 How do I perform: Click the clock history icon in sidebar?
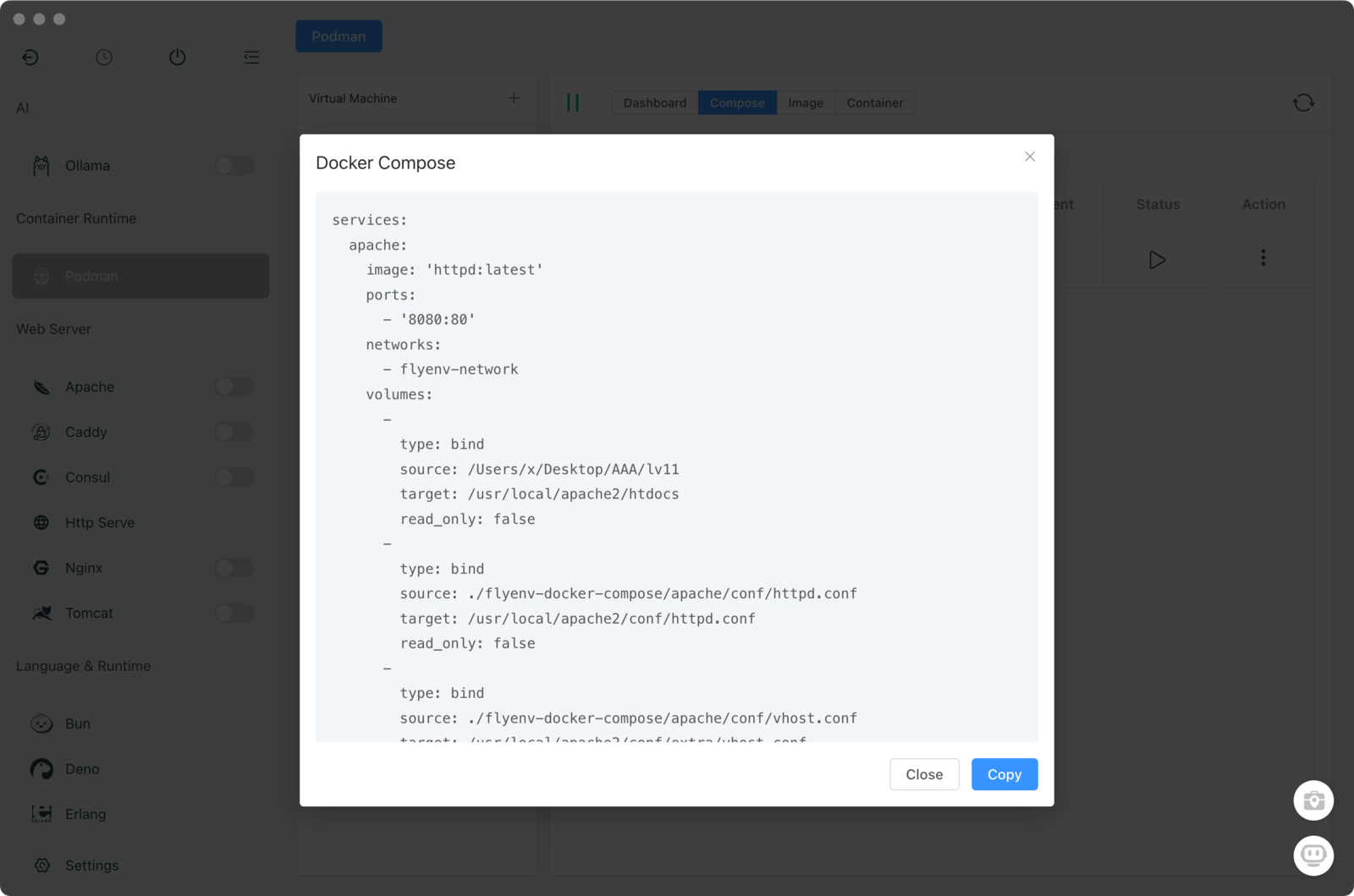104,58
